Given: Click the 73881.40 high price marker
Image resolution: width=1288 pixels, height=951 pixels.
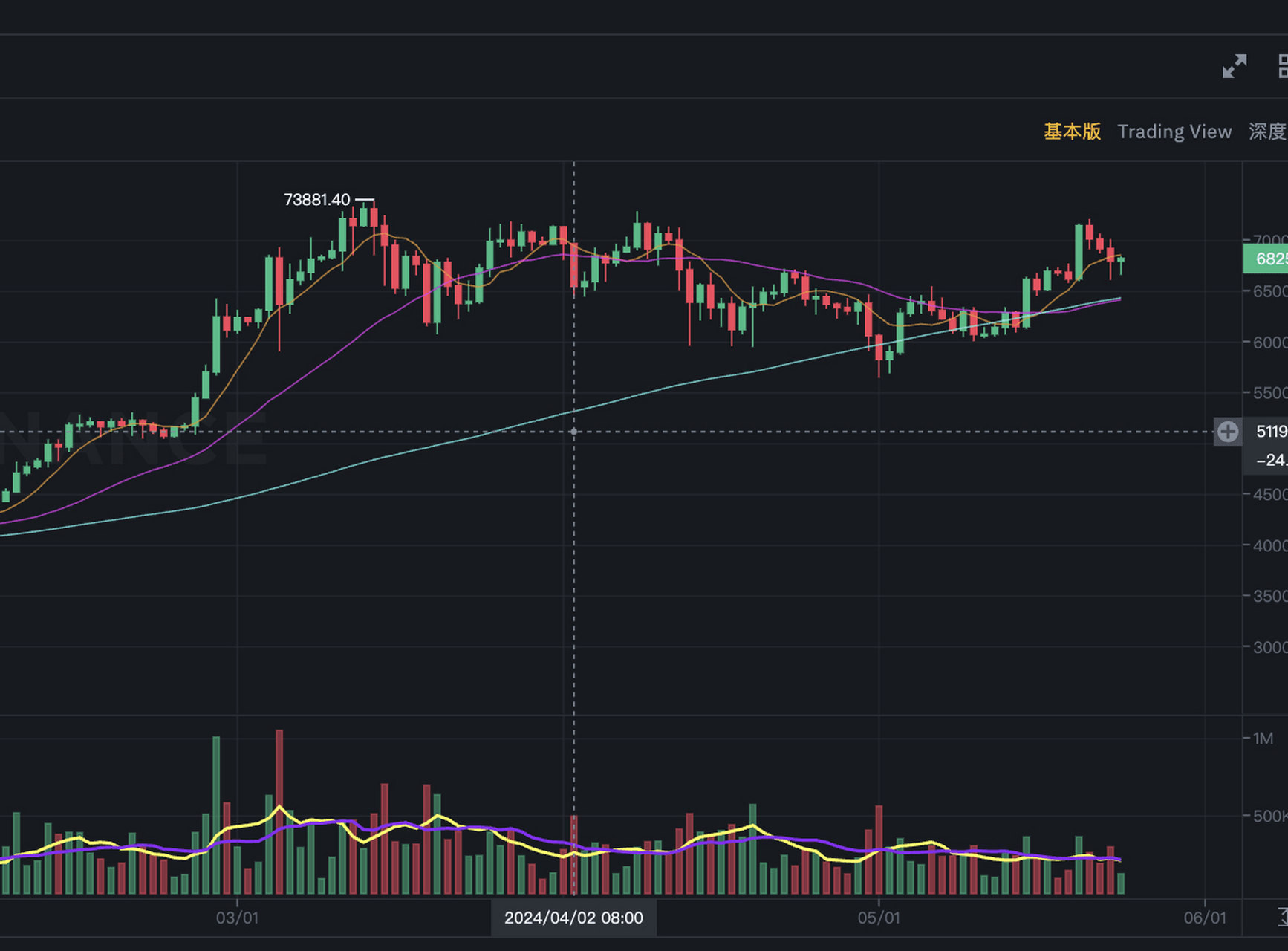Looking at the screenshot, I should click(316, 200).
